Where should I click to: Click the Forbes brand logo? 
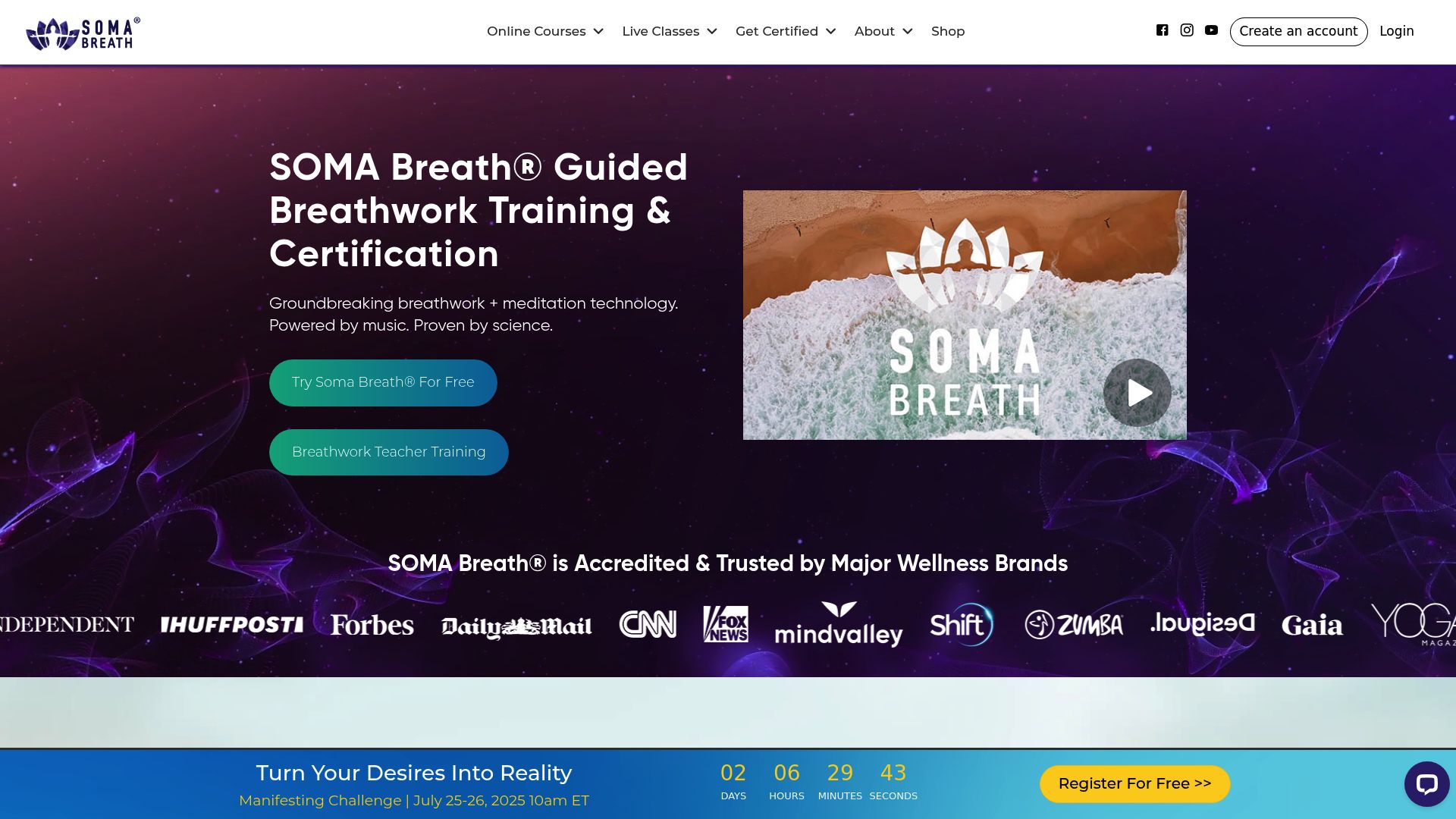[372, 625]
